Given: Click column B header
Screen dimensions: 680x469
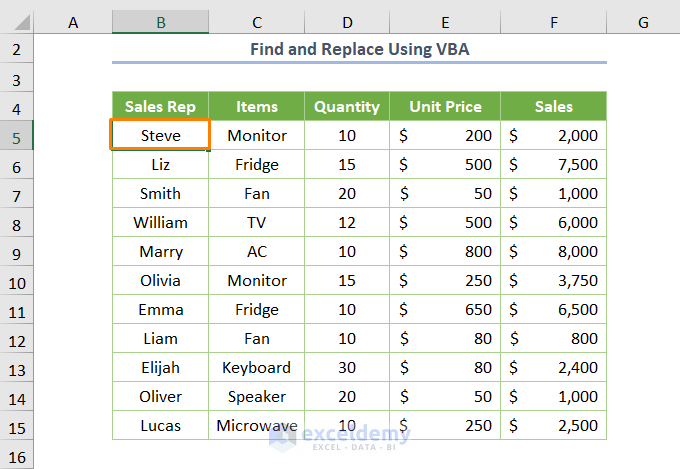Looking at the screenshot, I should click(160, 22).
